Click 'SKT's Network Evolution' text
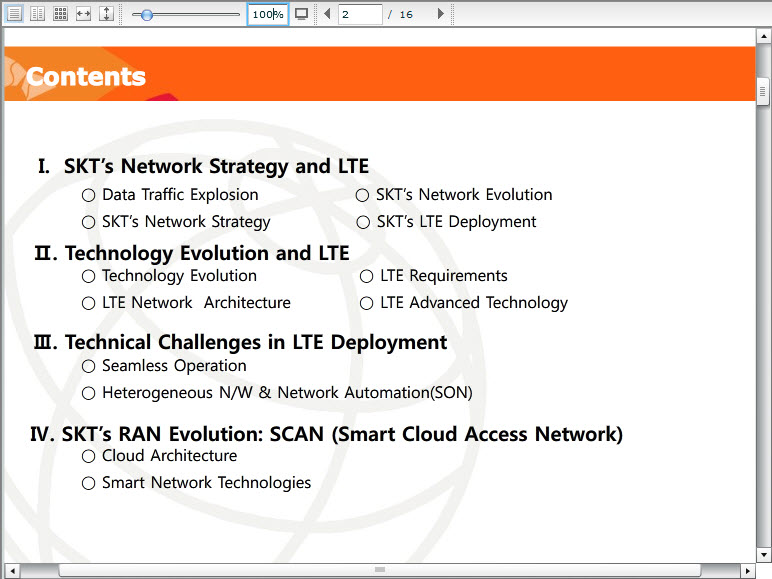Viewport: 772px width, 579px height. [464, 195]
